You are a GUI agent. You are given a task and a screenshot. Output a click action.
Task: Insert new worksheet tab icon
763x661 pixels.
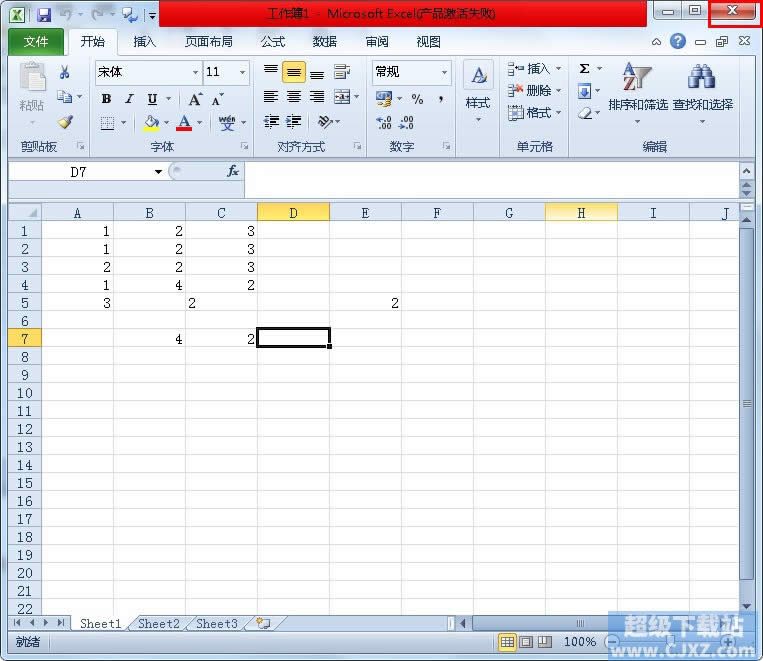click(263, 623)
